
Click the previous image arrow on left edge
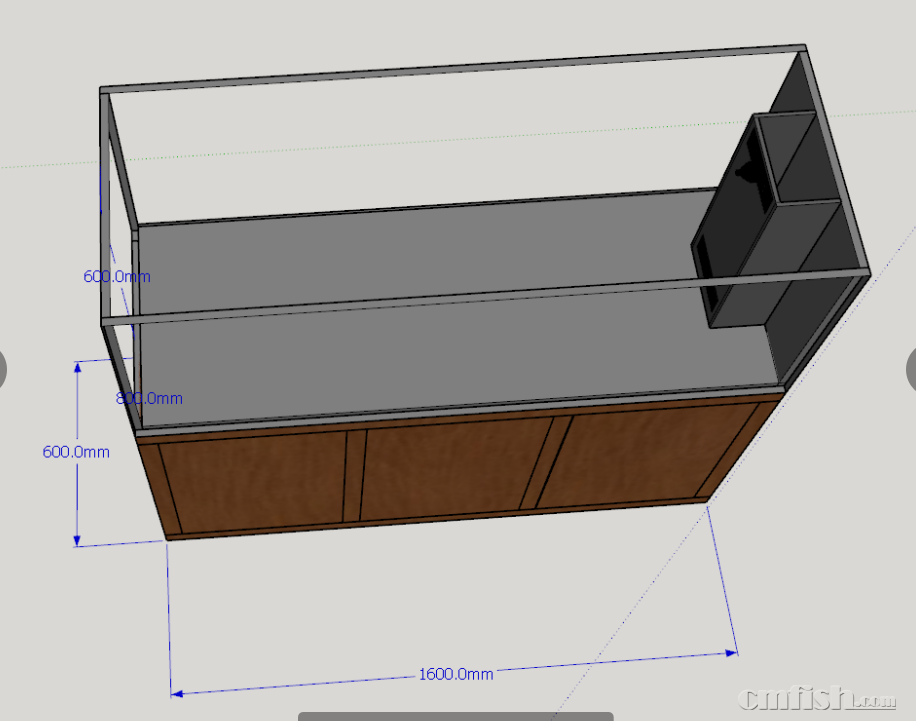3,369
